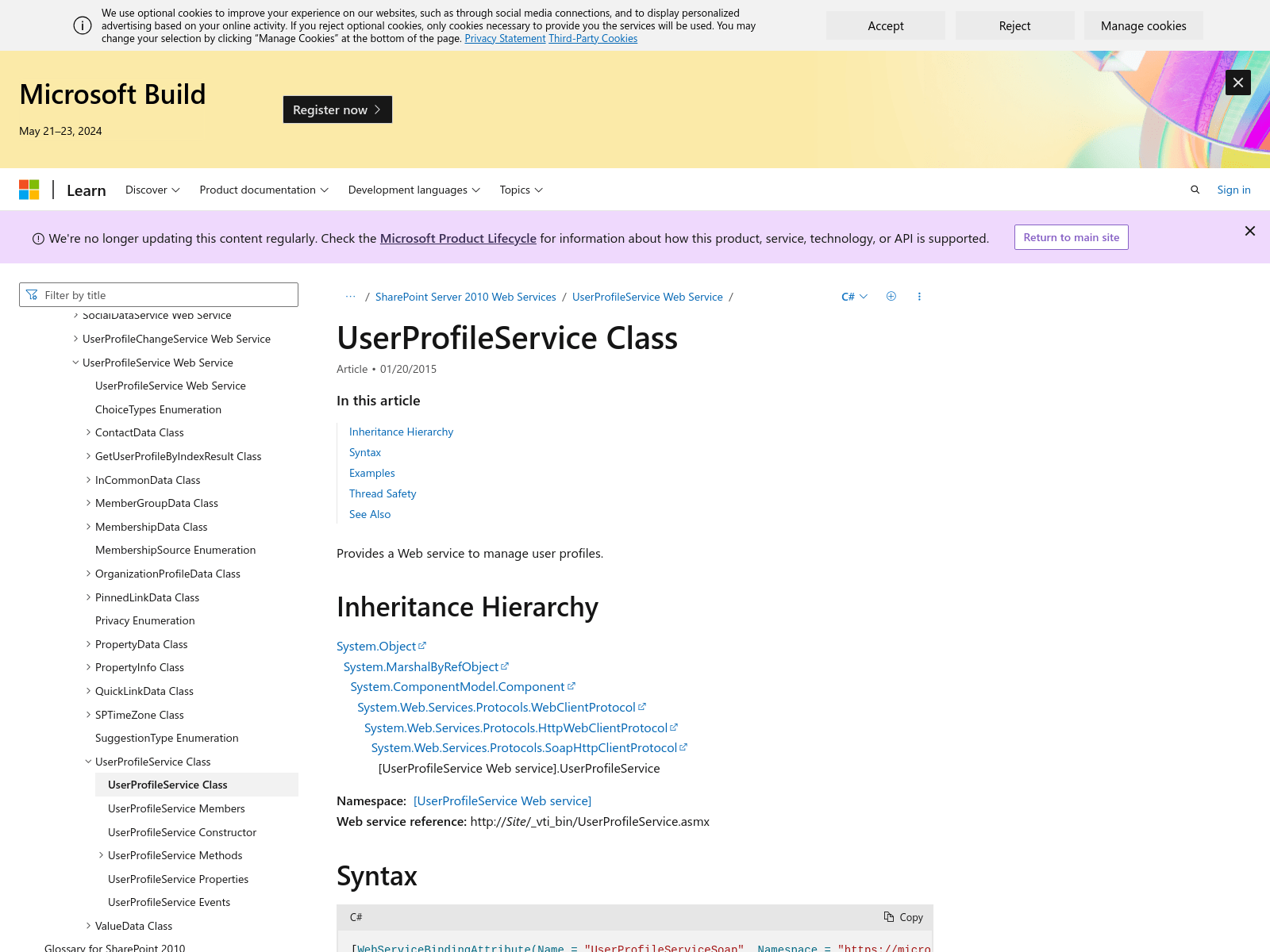Image resolution: width=1270 pixels, height=952 pixels.
Task: Expand PropertyInfo Class node
Action: tap(88, 667)
